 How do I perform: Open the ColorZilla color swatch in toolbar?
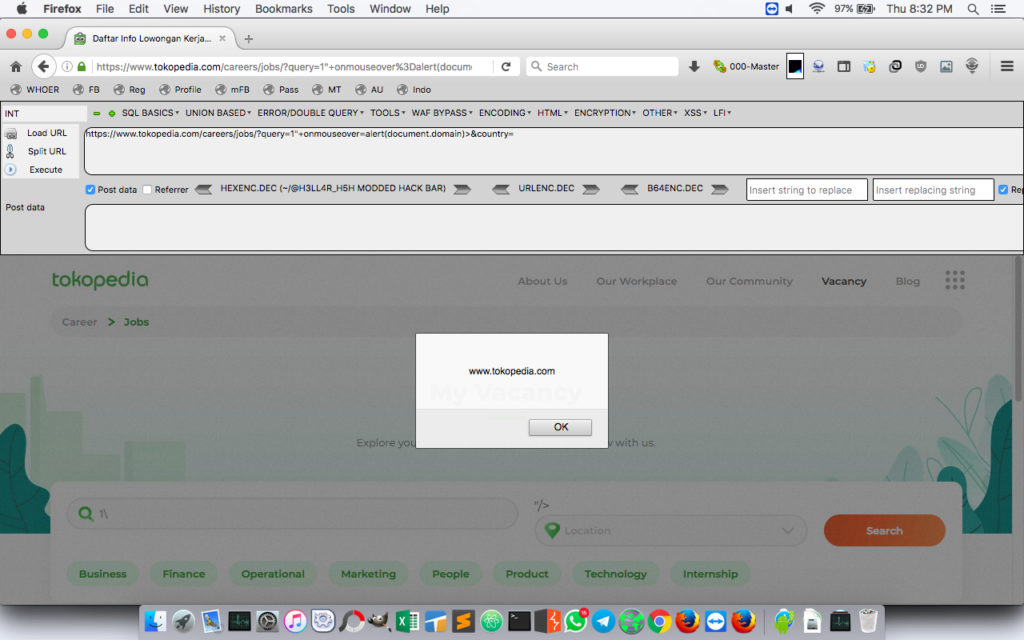(x=795, y=66)
